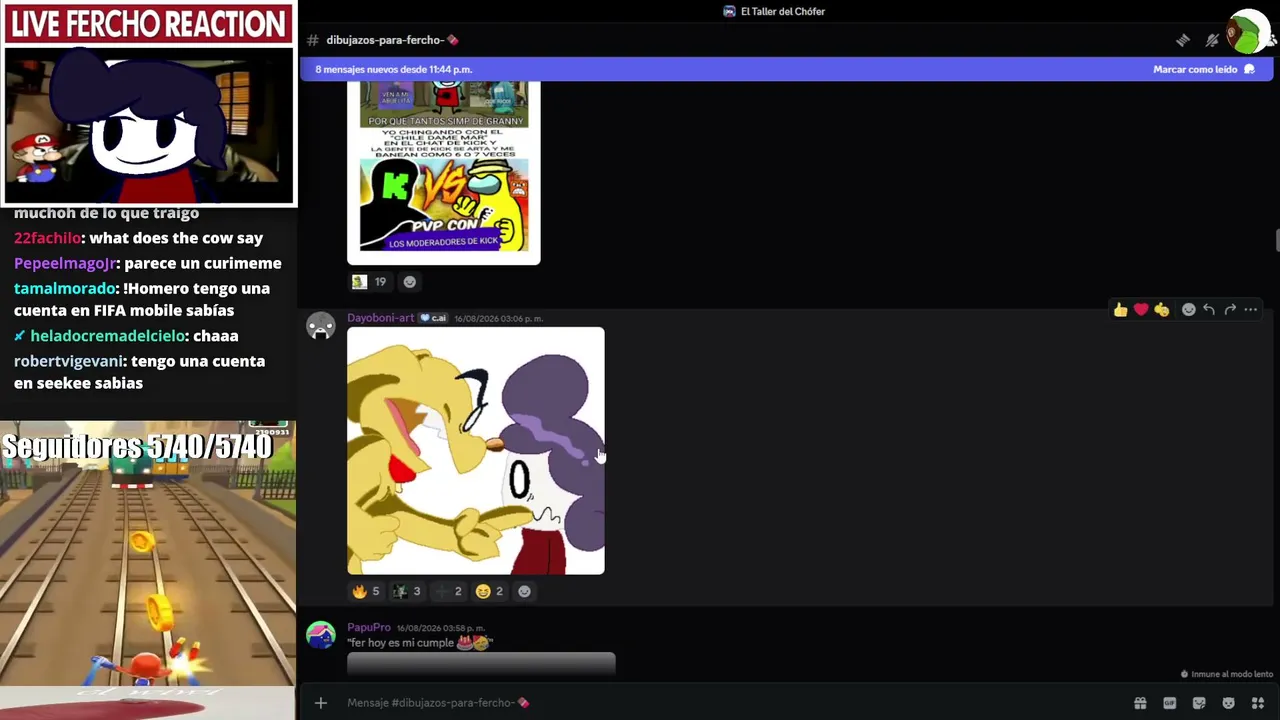Toggle the reaction with count 3
The height and width of the screenshot is (720, 1280).
click(x=407, y=591)
